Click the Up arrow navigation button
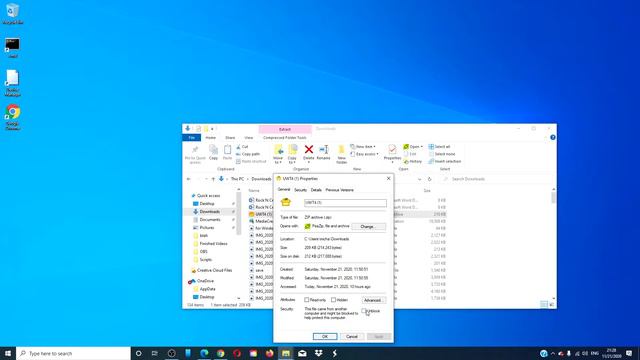Screen dimensions: 640x360 click(213, 179)
